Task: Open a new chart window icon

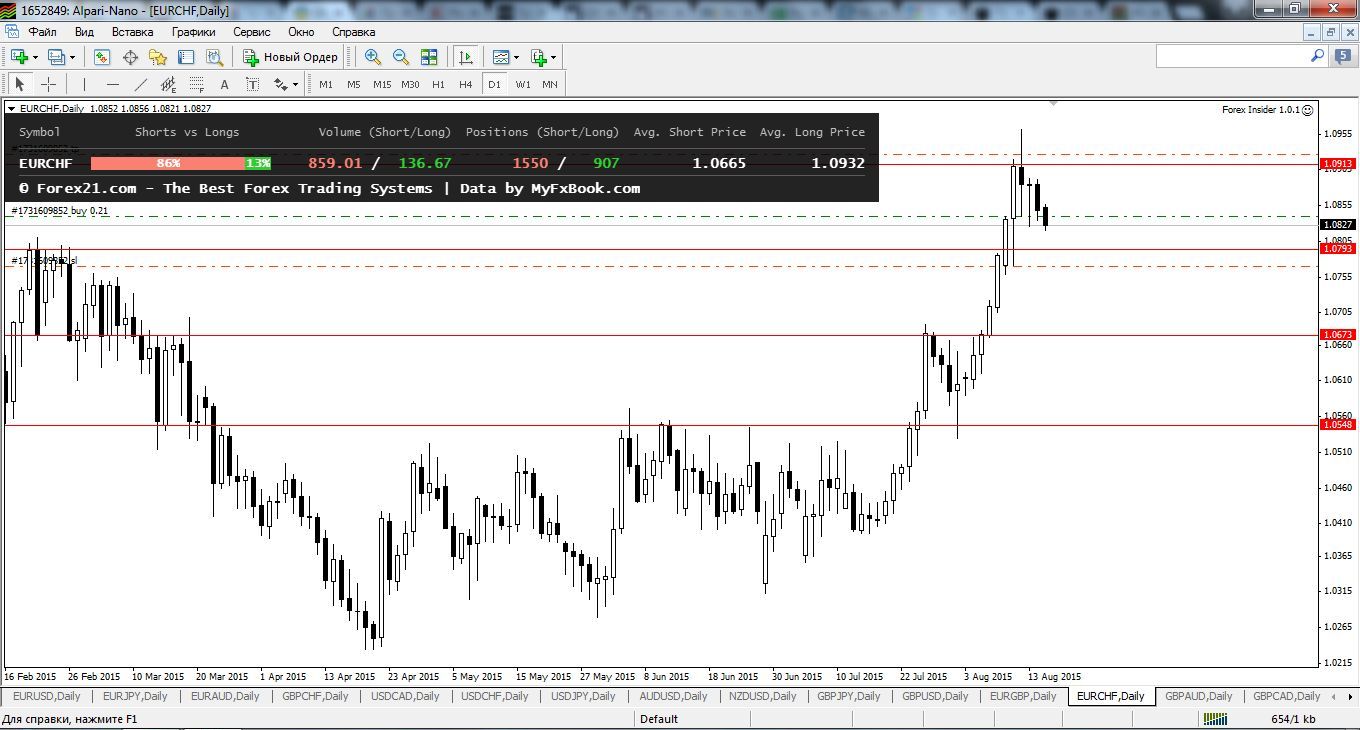Action: point(19,57)
